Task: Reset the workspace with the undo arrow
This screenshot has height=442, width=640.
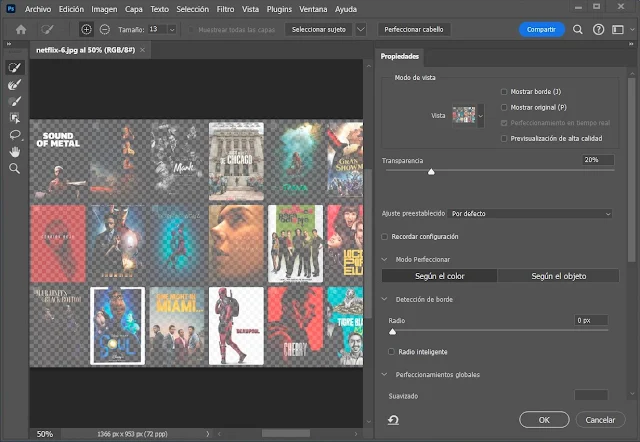Action: coord(393,420)
